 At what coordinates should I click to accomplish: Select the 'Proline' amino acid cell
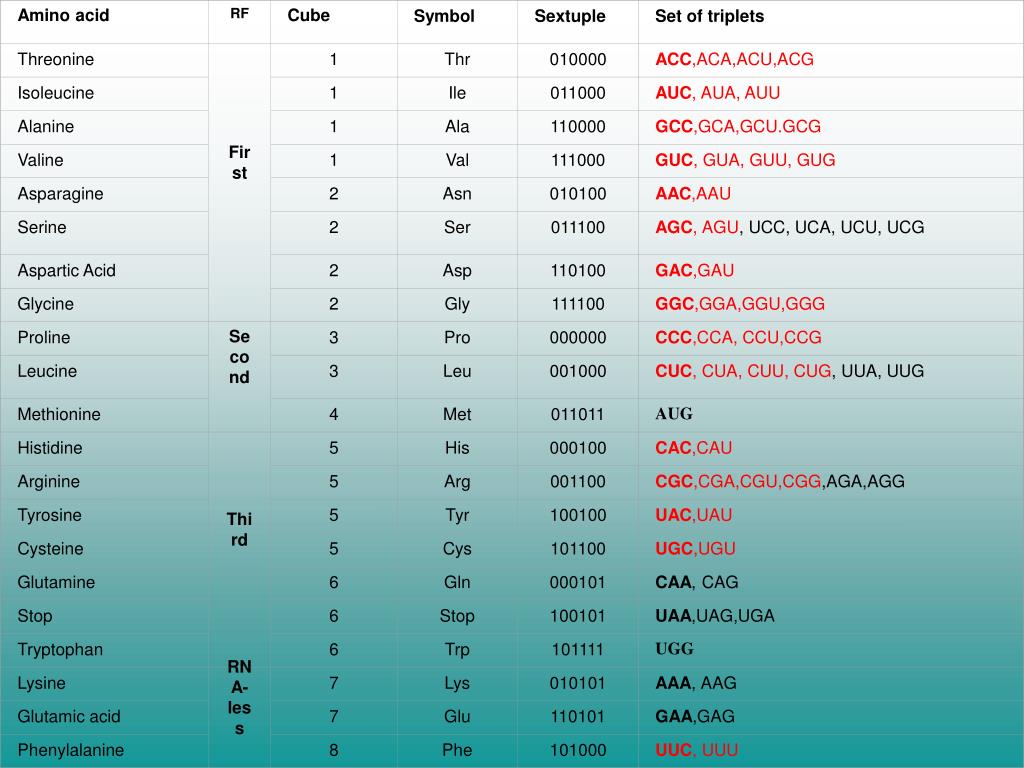tap(44, 338)
